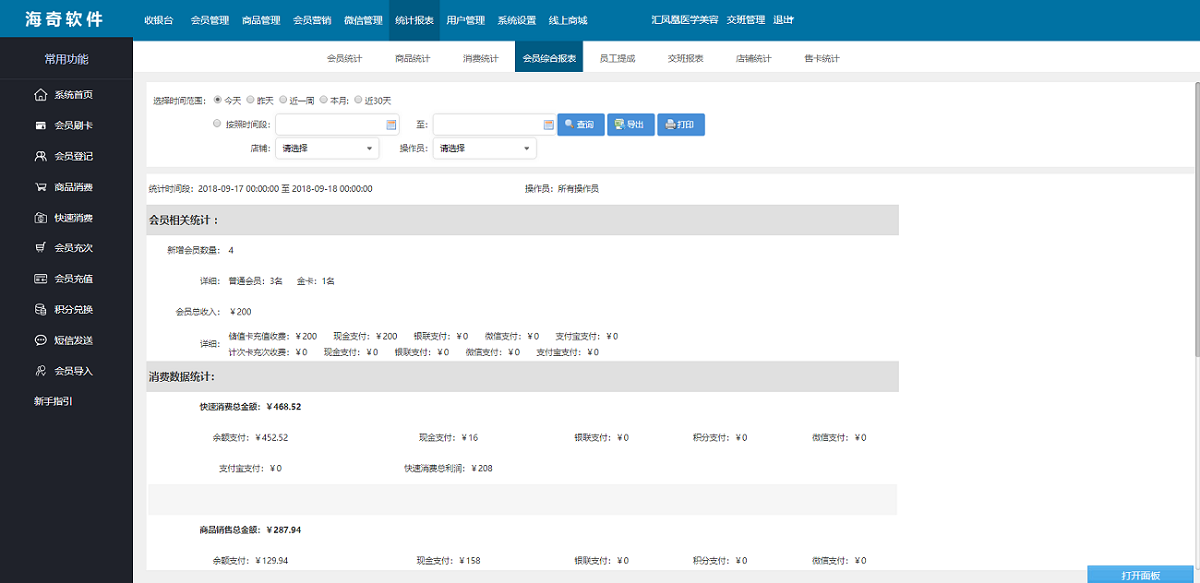This screenshot has width=1200, height=583.
Task: Click the 短信发送 chat bubble icon
Action: point(40,340)
